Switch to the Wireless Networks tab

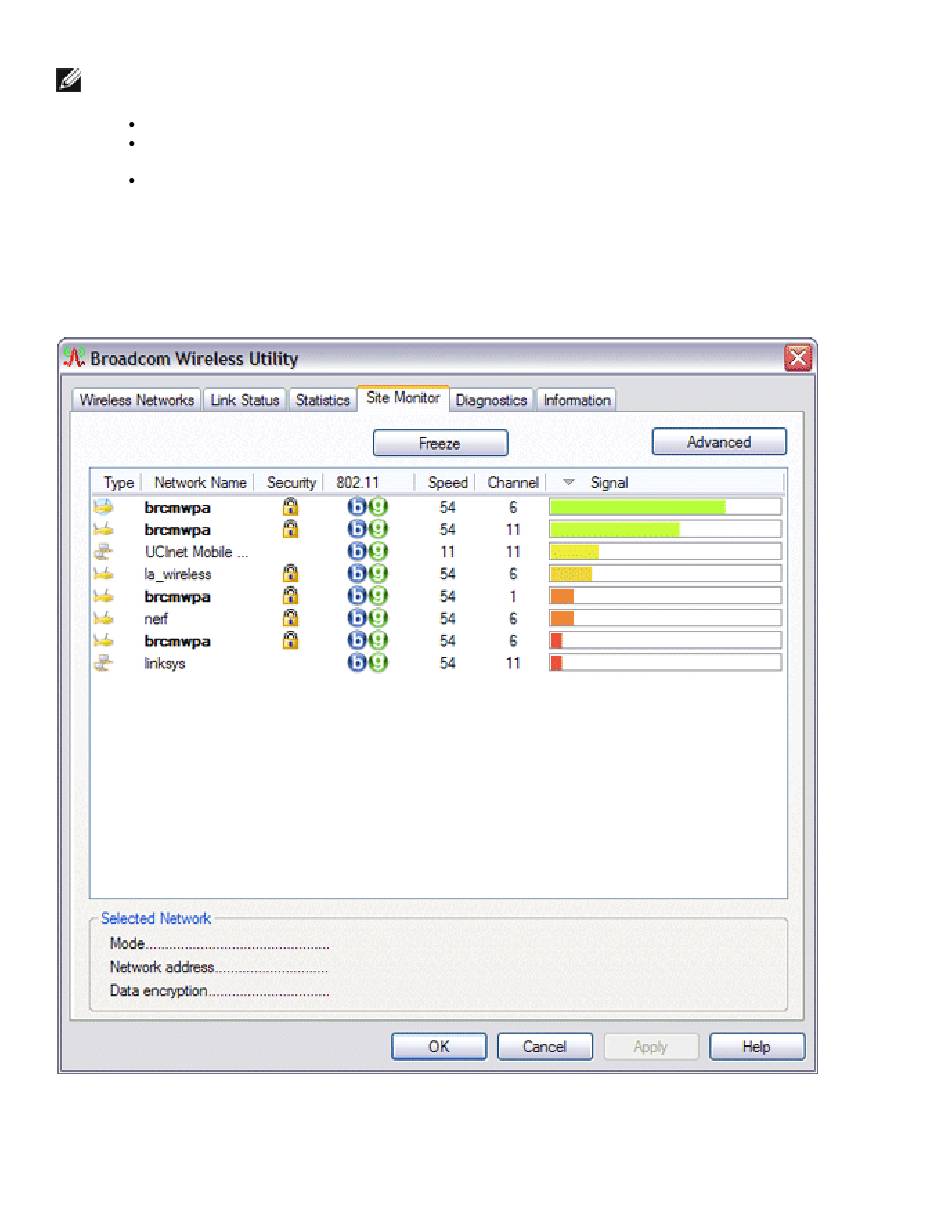pos(137,400)
